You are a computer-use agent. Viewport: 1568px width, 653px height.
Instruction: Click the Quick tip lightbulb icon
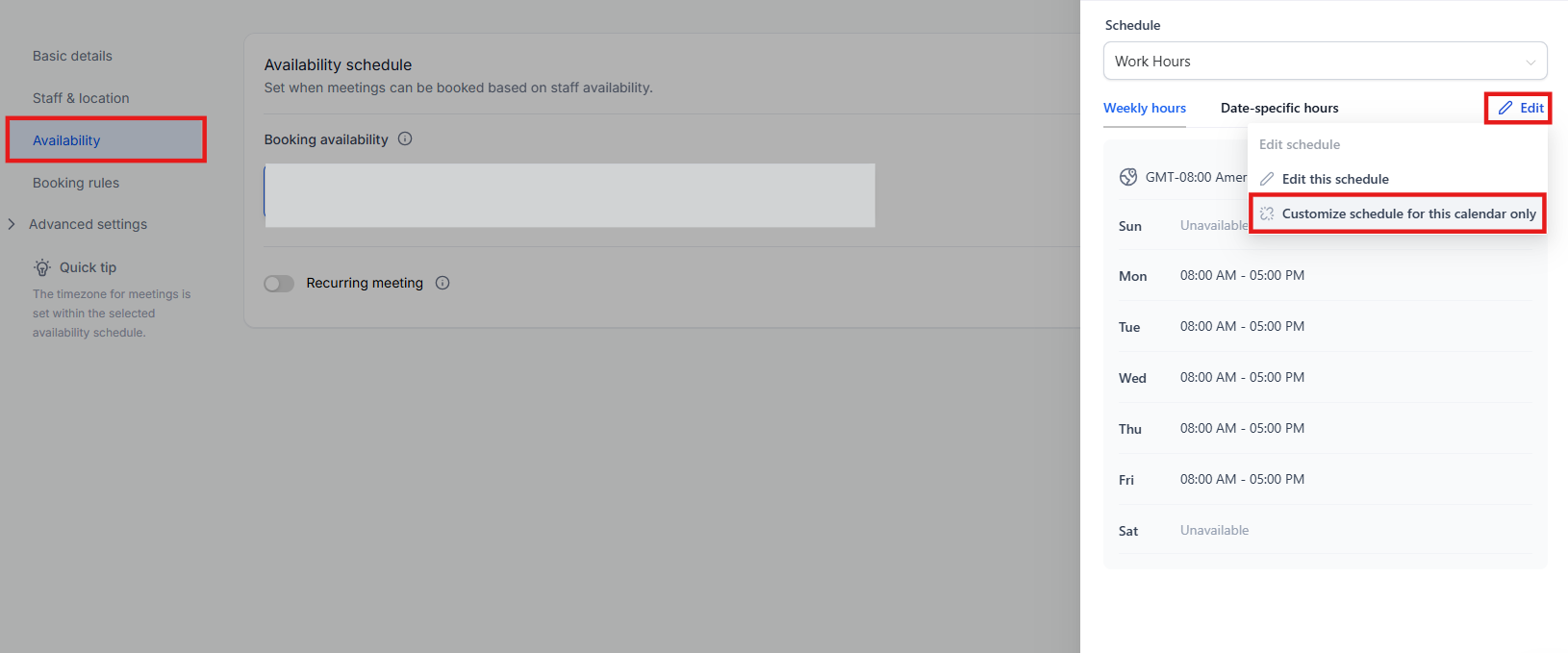(42, 267)
